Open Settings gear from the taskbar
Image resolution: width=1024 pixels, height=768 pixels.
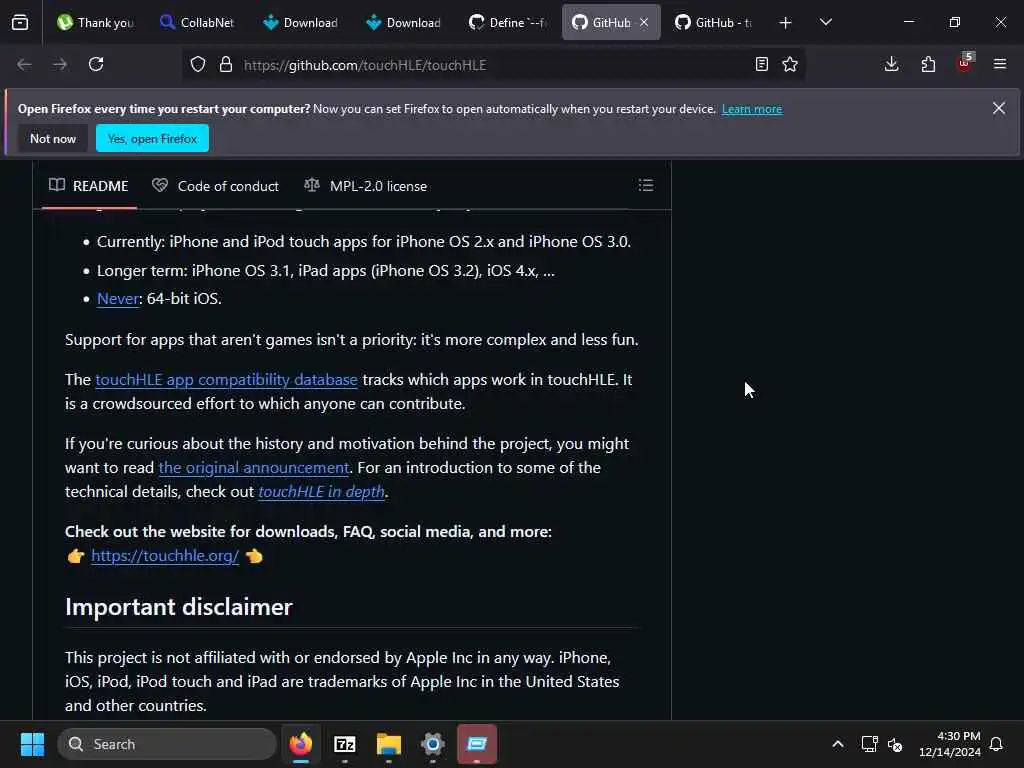pyautogui.click(x=432, y=744)
